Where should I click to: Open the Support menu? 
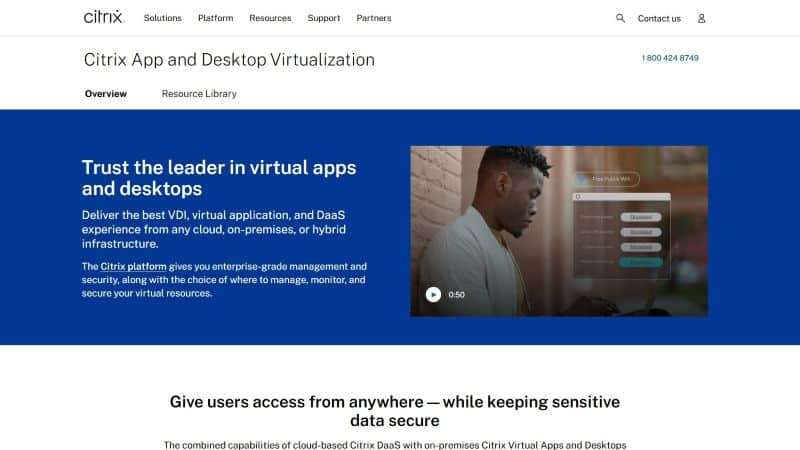(x=323, y=18)
